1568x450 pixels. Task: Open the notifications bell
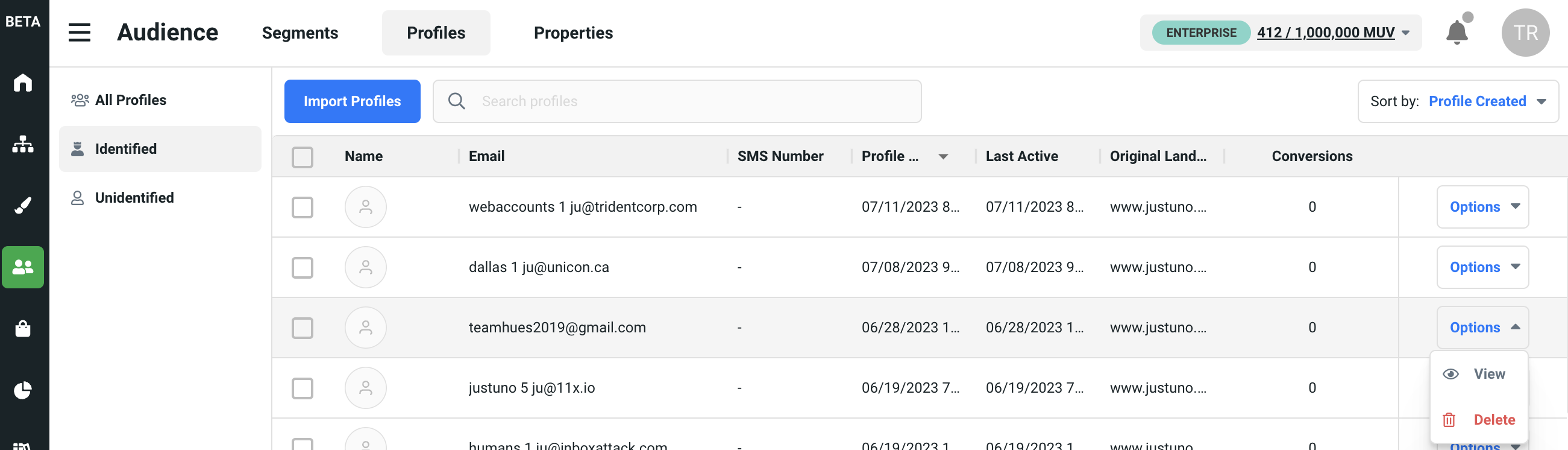click(1457, 33)
